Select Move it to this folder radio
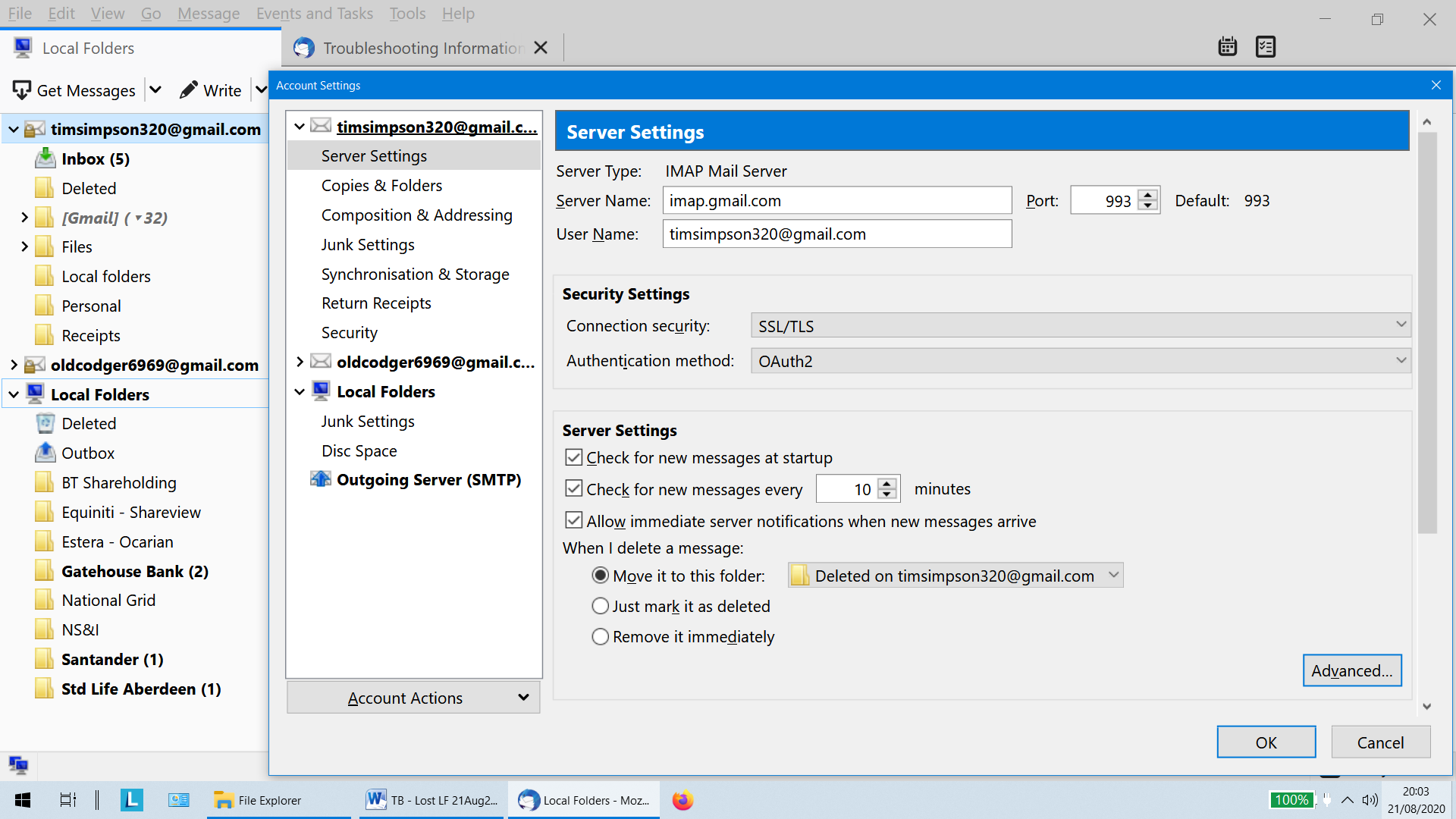Image resolution: width=1456 pixels, height=819 pixels. (x=601, y=576)
